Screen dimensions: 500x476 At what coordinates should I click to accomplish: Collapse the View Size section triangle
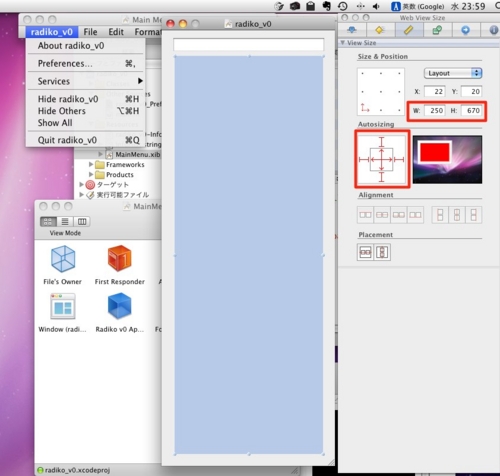342,43
